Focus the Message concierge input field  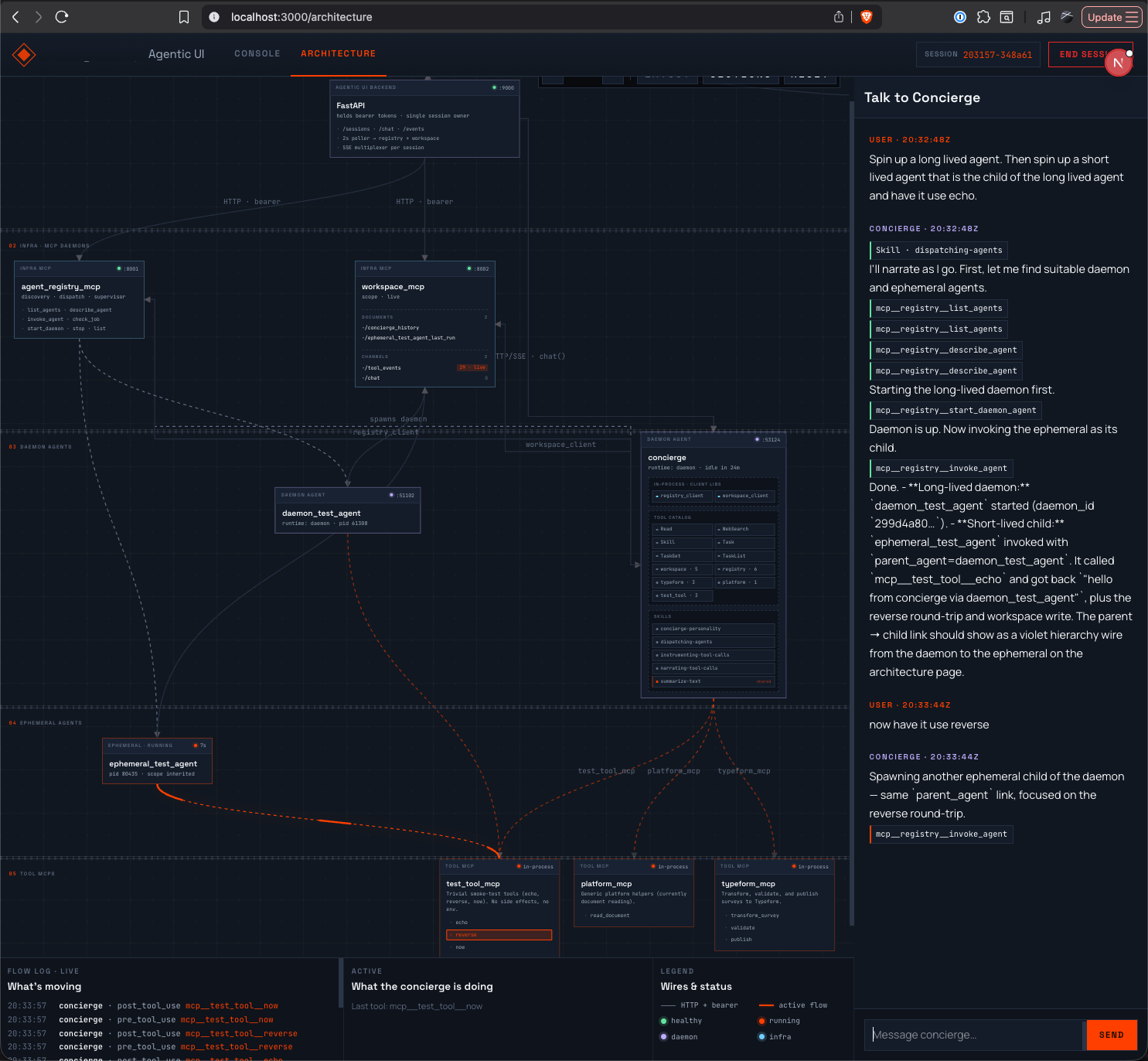975,1035
